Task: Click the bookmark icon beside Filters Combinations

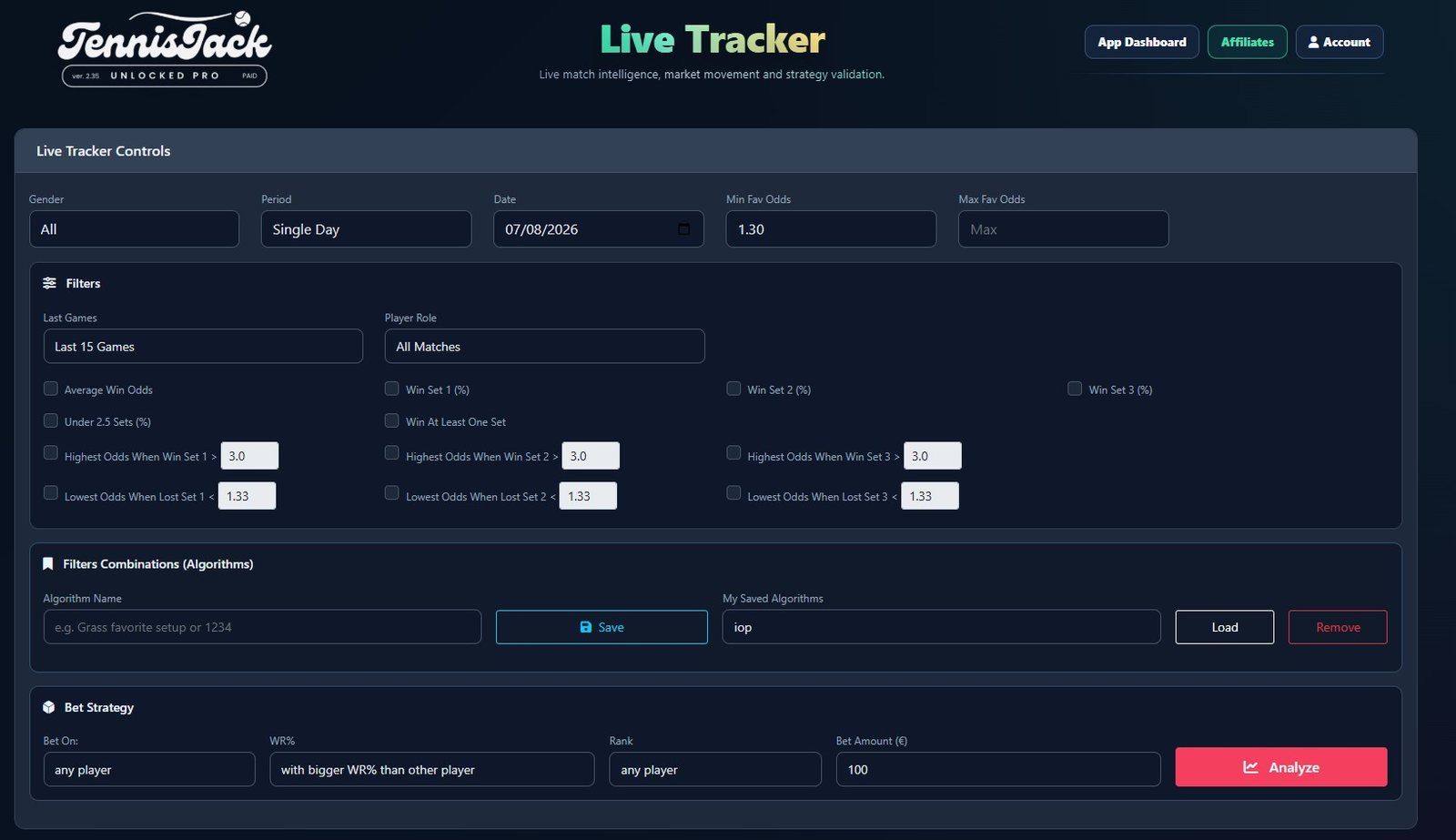Action: [x=48, y=564]
